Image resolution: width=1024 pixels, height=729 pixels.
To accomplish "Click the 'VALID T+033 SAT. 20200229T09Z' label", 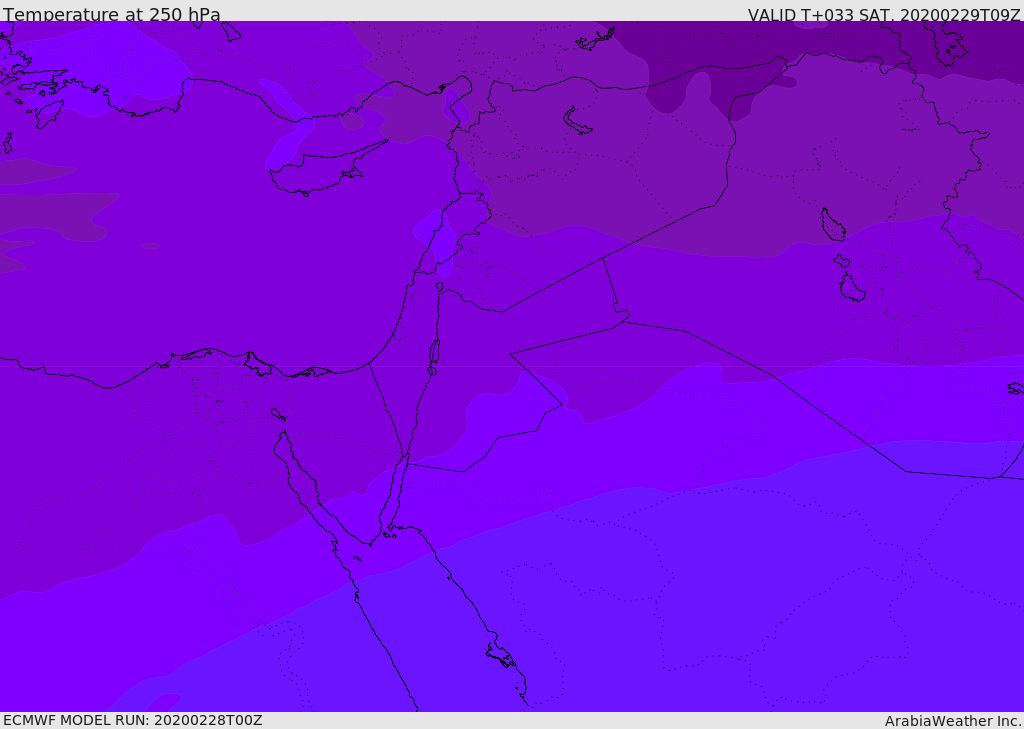I will (x=884, y=14).
